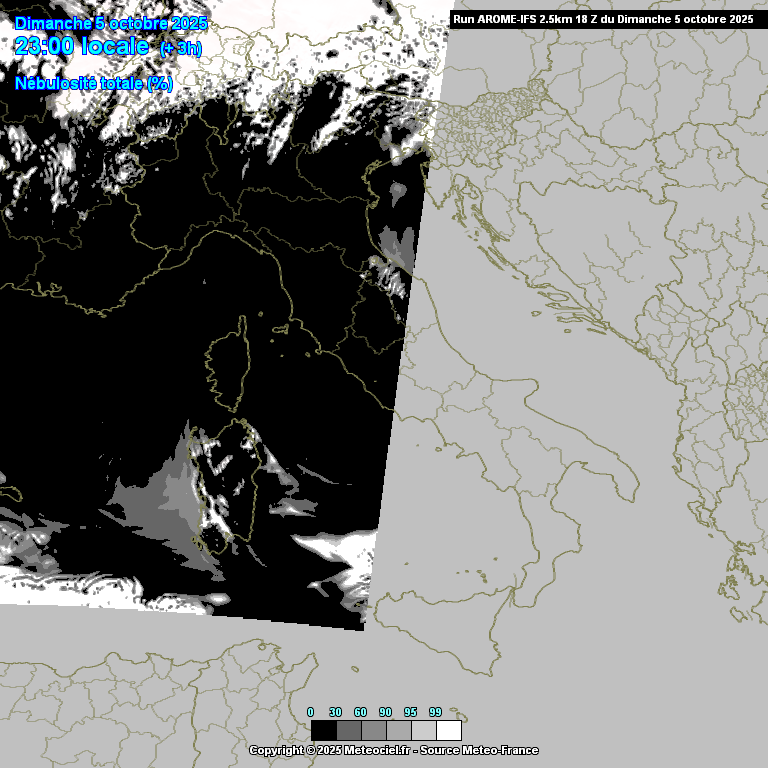This screenshot has width=768, height=768.
Task: Click the 90% gray legend swatch
Action: coord(398,730)
